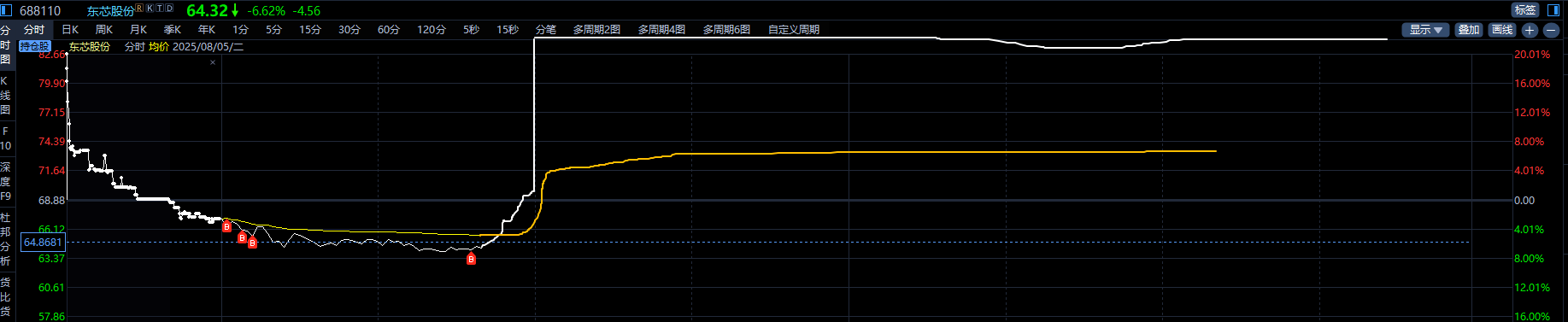Click stock name 东芯股份 in header
1568x322 pixels.
coord(110,11)
